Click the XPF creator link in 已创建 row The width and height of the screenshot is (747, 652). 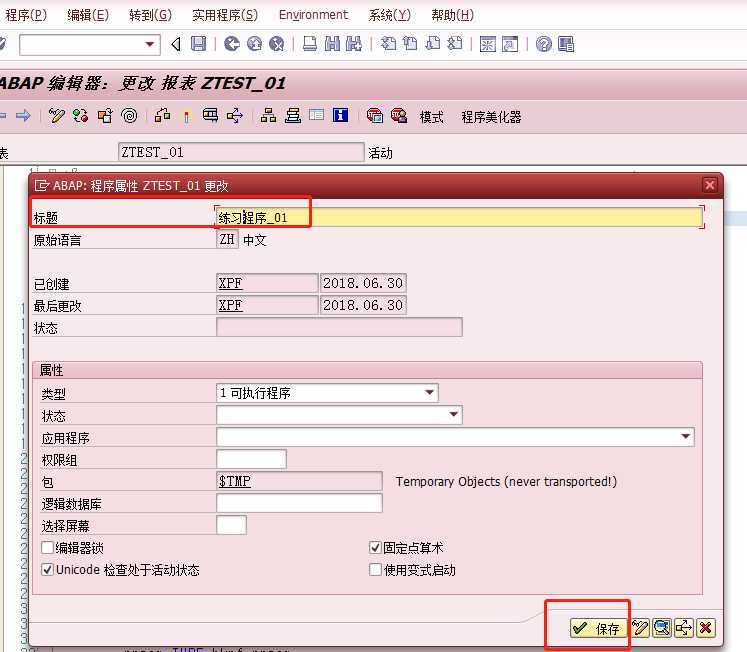coord(231,283)
